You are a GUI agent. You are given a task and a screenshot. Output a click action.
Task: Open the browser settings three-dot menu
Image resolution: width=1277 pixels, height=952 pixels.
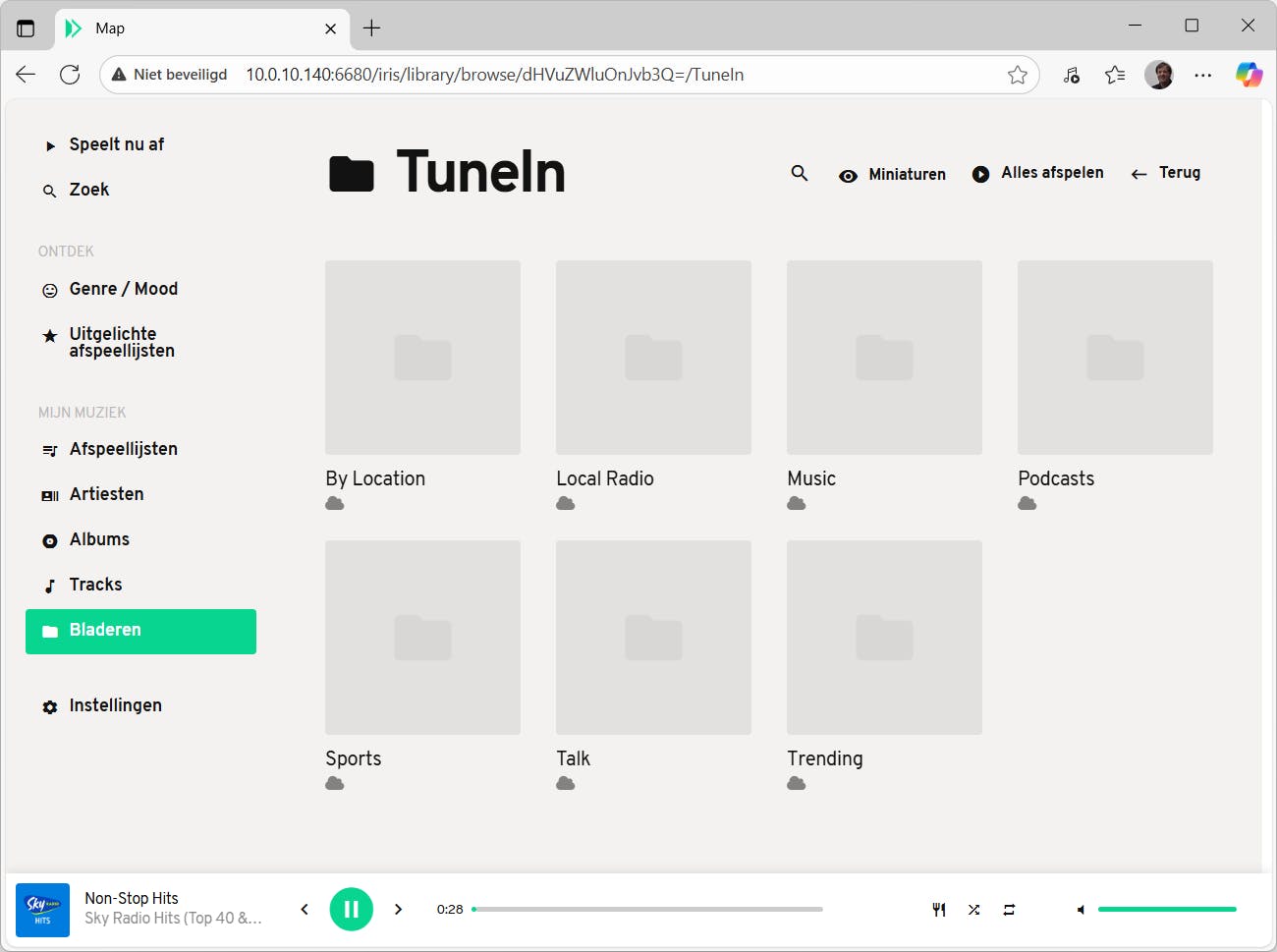[x=1203, y=75]
